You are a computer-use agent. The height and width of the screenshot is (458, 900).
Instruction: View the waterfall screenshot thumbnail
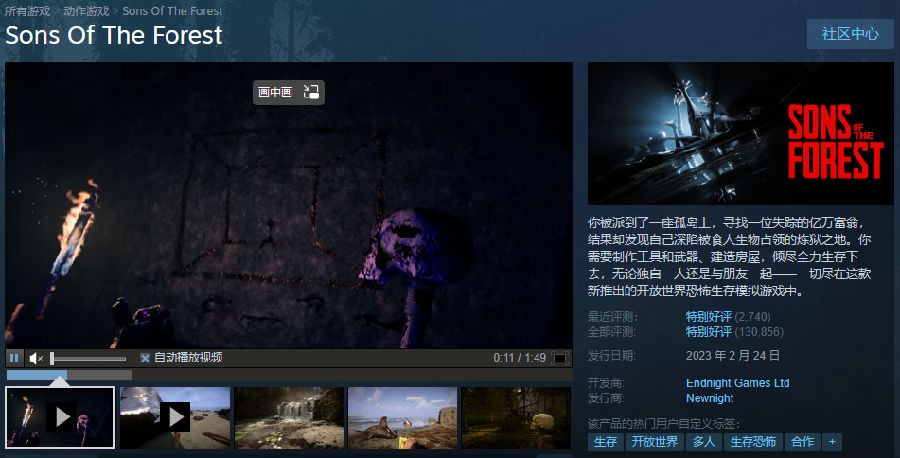[x=289, y=417]
